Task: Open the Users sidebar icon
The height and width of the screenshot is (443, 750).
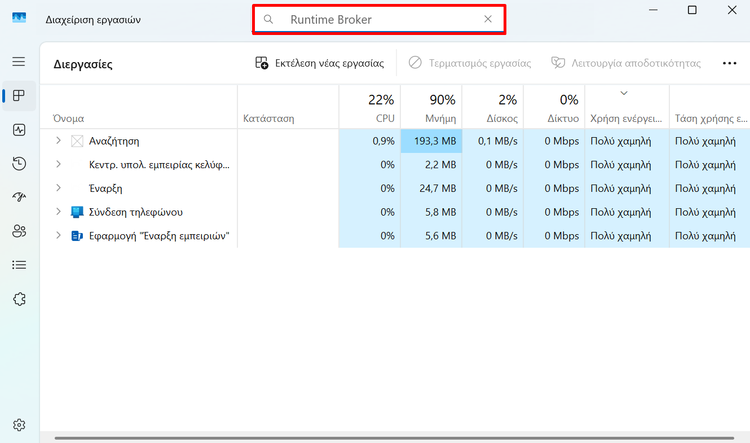Action: point(19,232)
